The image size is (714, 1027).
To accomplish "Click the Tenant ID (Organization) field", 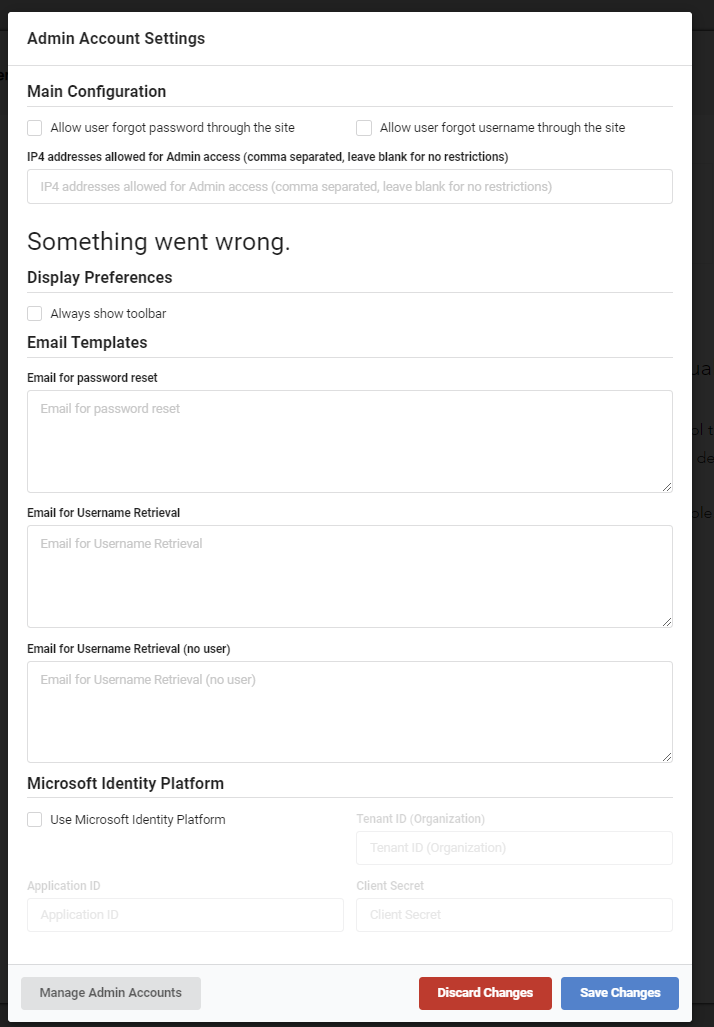I will [514, 848].
